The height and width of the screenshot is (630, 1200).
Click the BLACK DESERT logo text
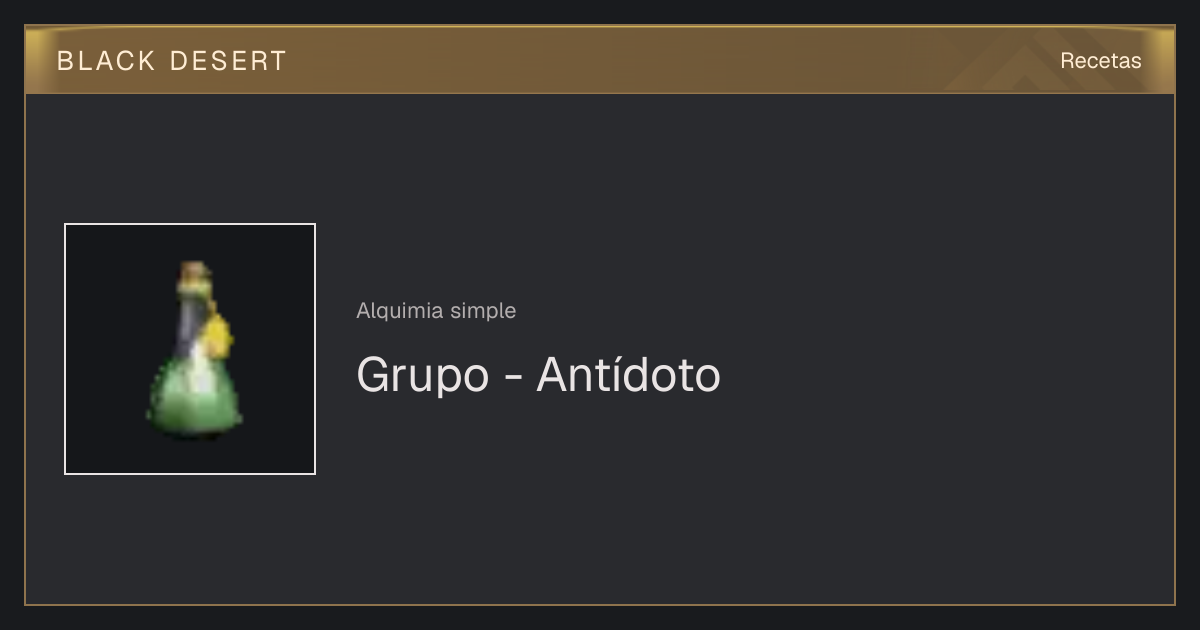(171, 61)
